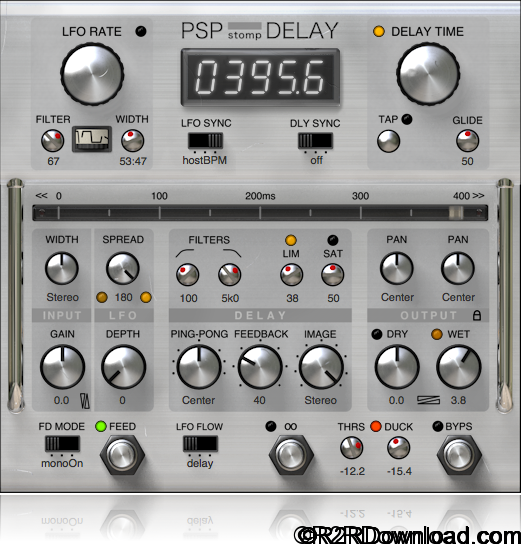Click the input WIDTH knob

(62, 269)
